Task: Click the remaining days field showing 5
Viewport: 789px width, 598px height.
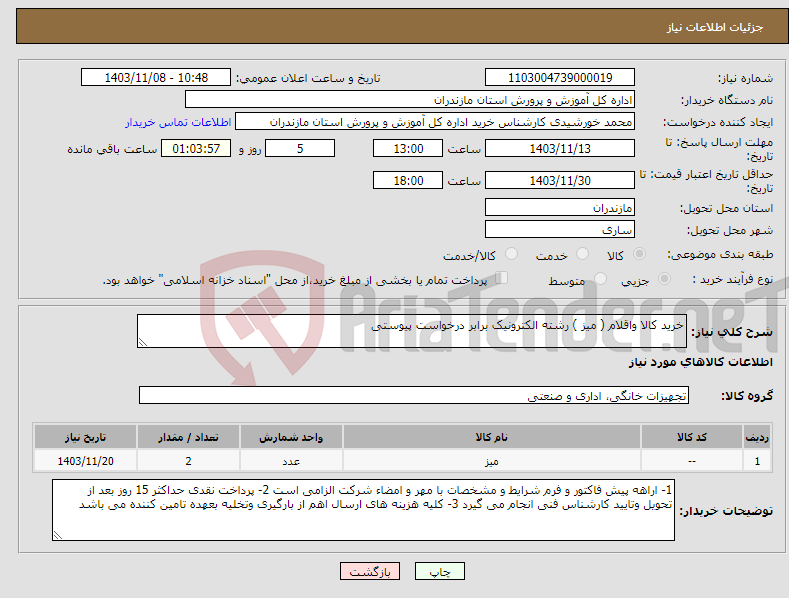Action: (x=300, y=148)
